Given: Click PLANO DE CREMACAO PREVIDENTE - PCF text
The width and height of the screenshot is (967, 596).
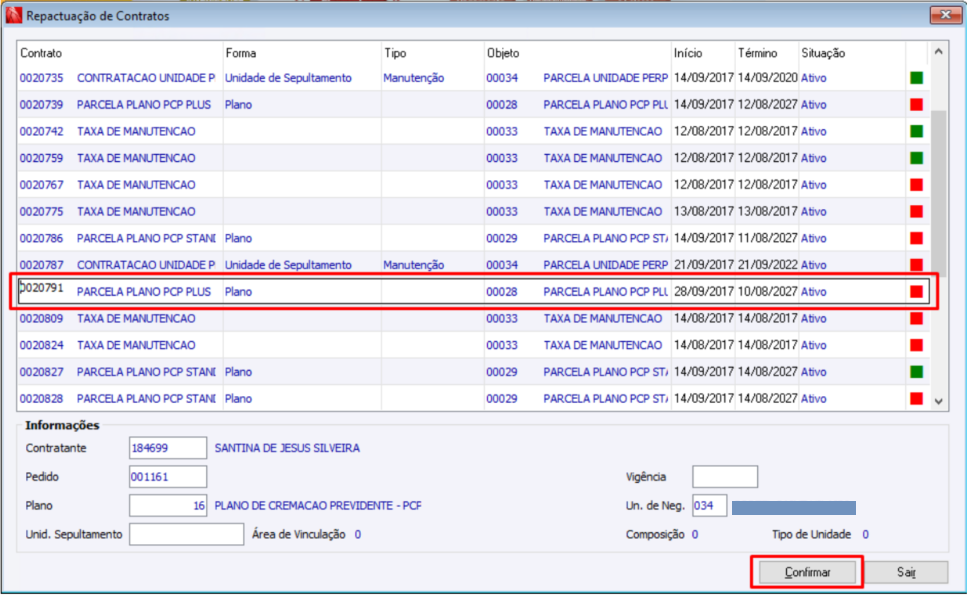Looking at the screenshot, I should (318, 505).
